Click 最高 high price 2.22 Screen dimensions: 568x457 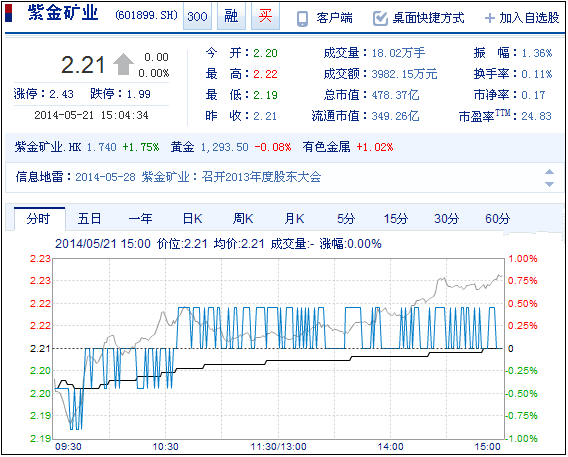point(265,74)
